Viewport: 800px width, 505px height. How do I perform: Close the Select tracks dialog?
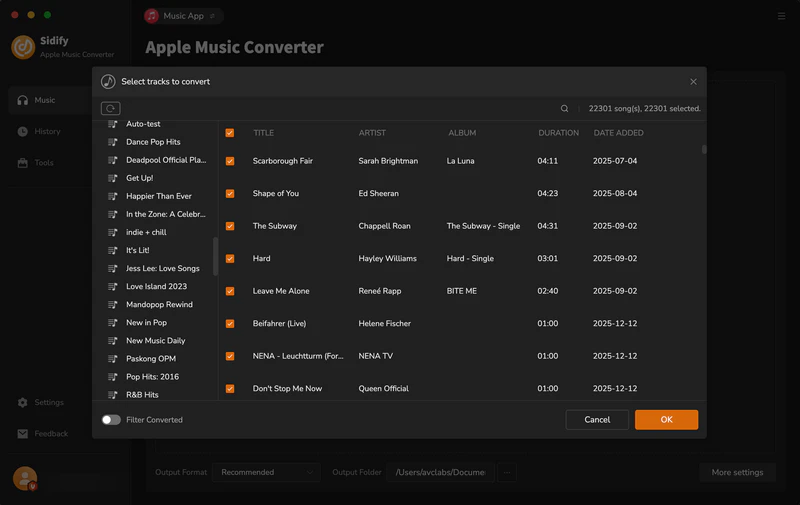click(693, 82)
